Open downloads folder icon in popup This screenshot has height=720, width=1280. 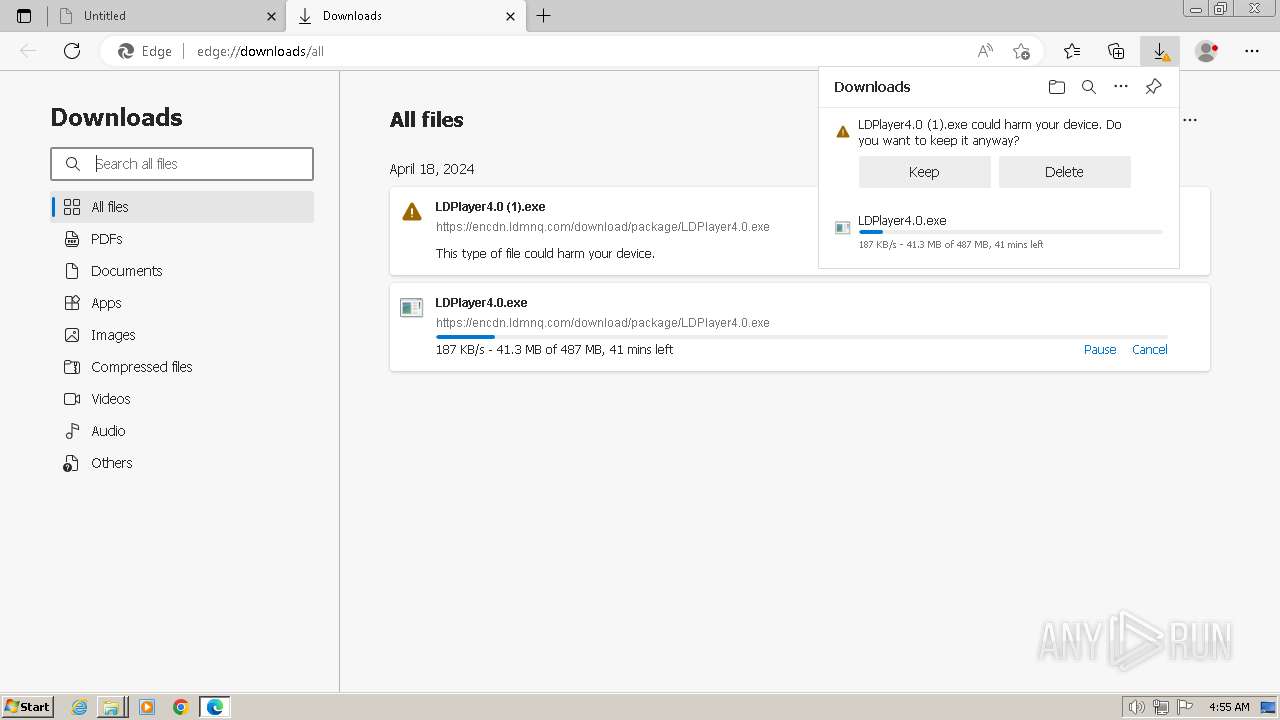1057,87
